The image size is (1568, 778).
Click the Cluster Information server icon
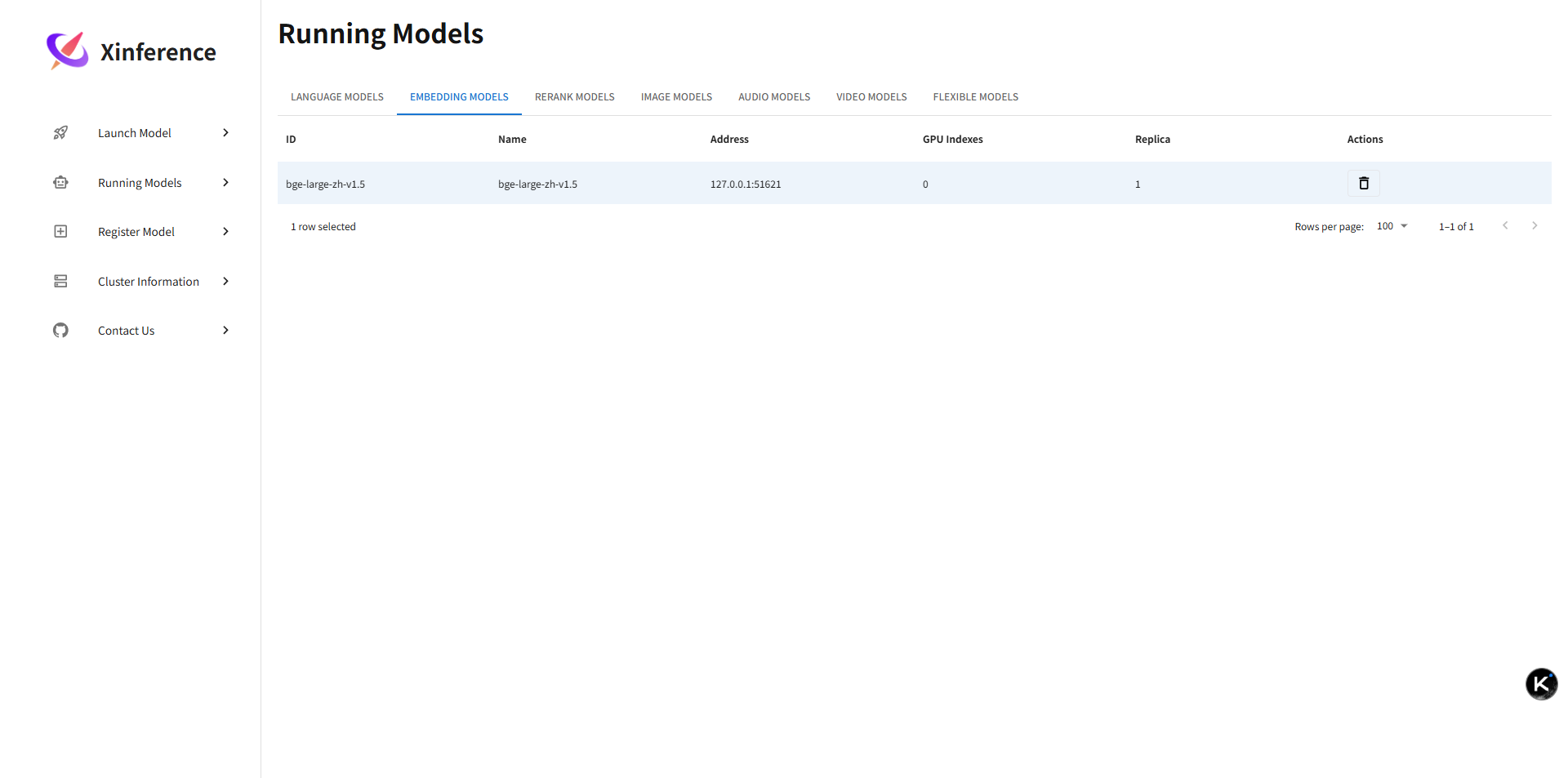tap(60, 282)
